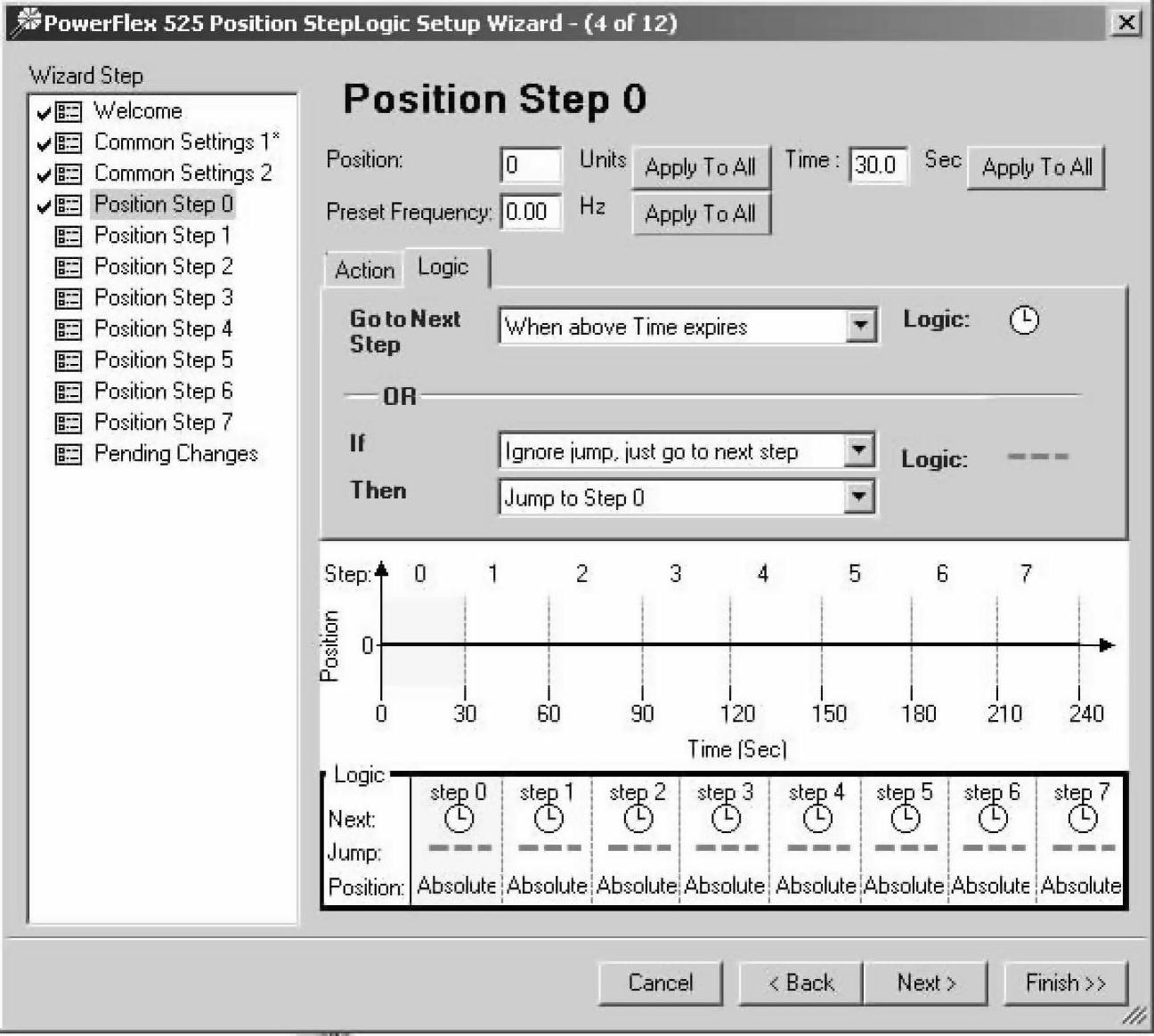This screenshot has width=1154, height=1036.
Task: Click the Finish >> button
Action: (1066, 983)
